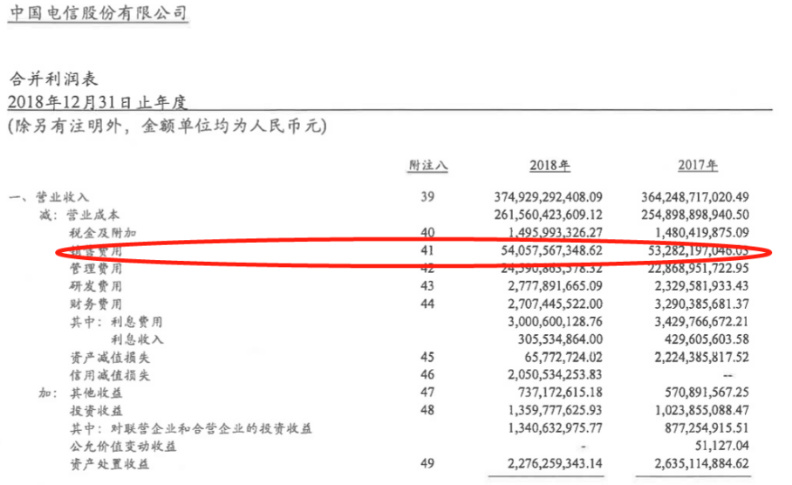Select the currency unit note 金额单位均为人民币元
The height and width of the screenshot is (485, 792).
pos(230,126)
